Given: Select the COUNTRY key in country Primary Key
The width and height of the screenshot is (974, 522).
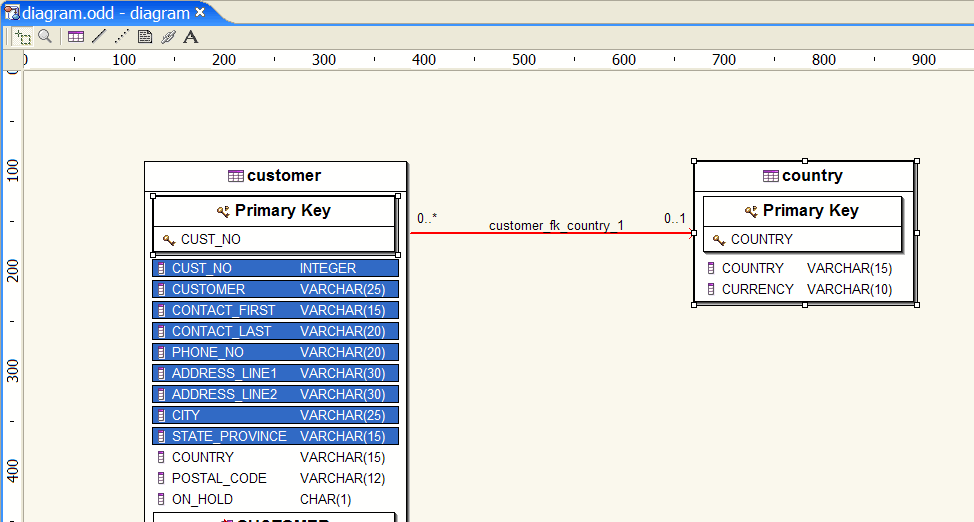Looking at the screenshot, I should [761, 240].
